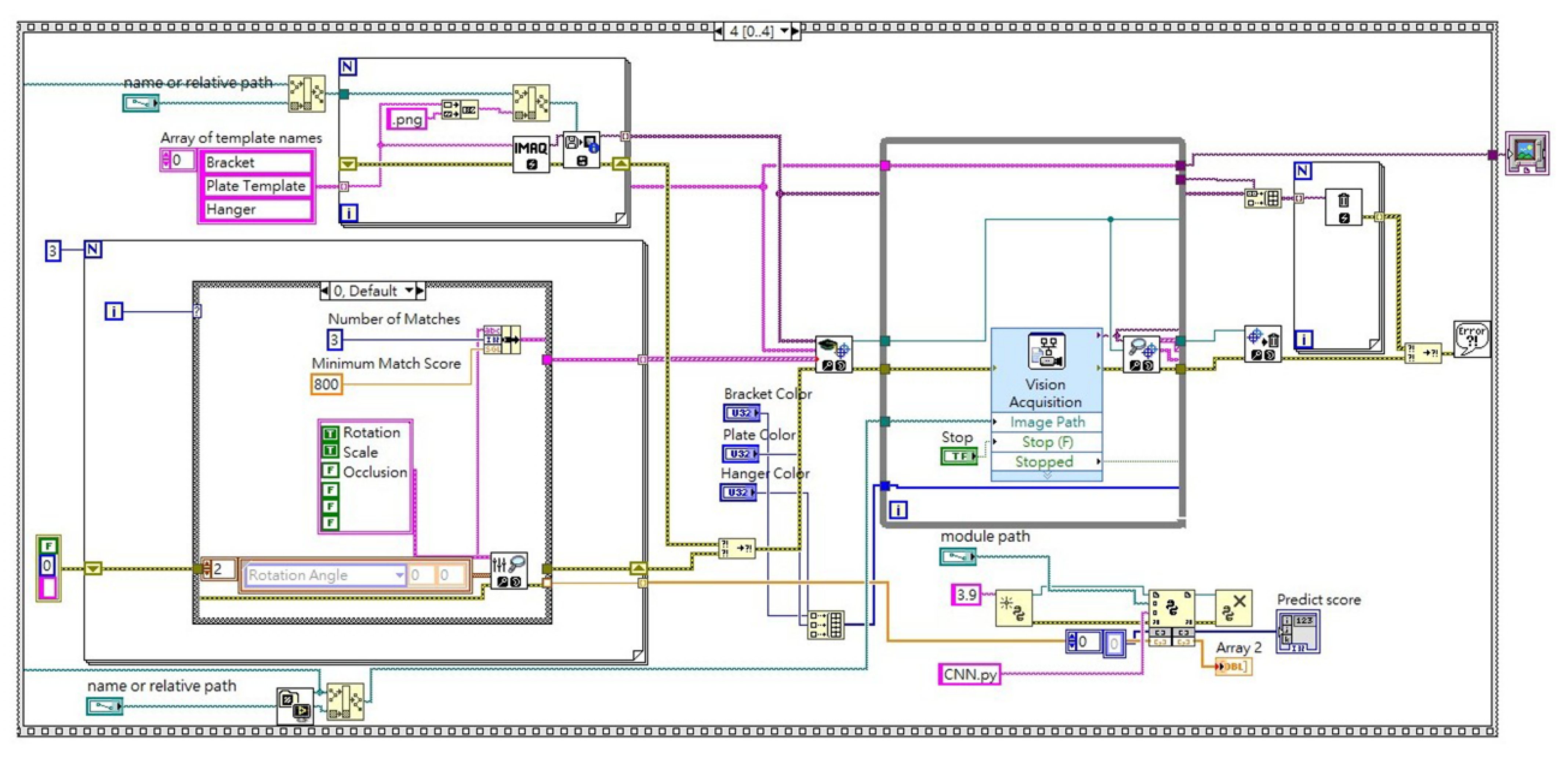
Task: Open the '0, Default' case selector dropdown
Action: tap(409, 291)
